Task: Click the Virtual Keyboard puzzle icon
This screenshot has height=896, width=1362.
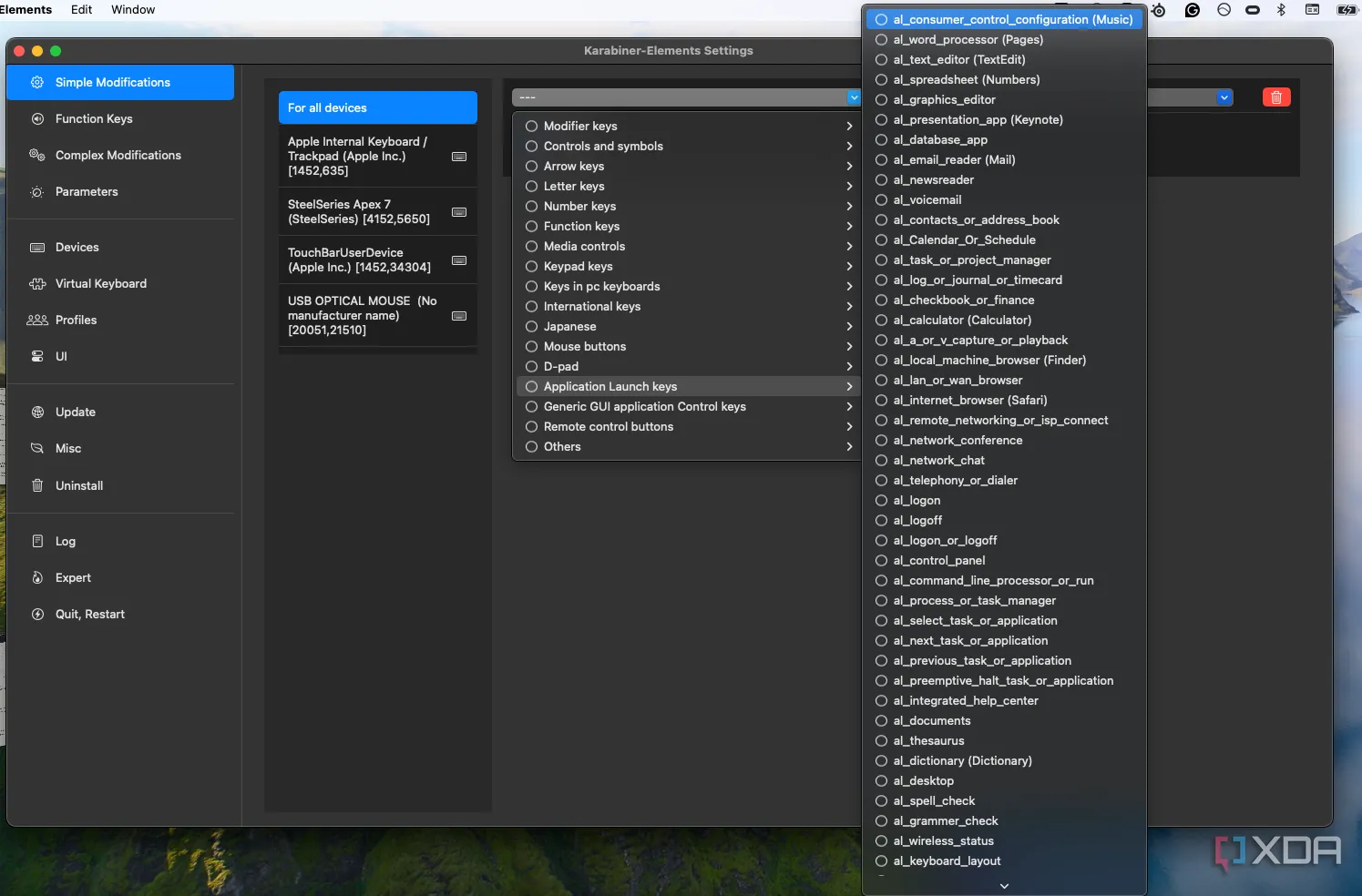Action: pyautogui.click(x=37, y=283)
